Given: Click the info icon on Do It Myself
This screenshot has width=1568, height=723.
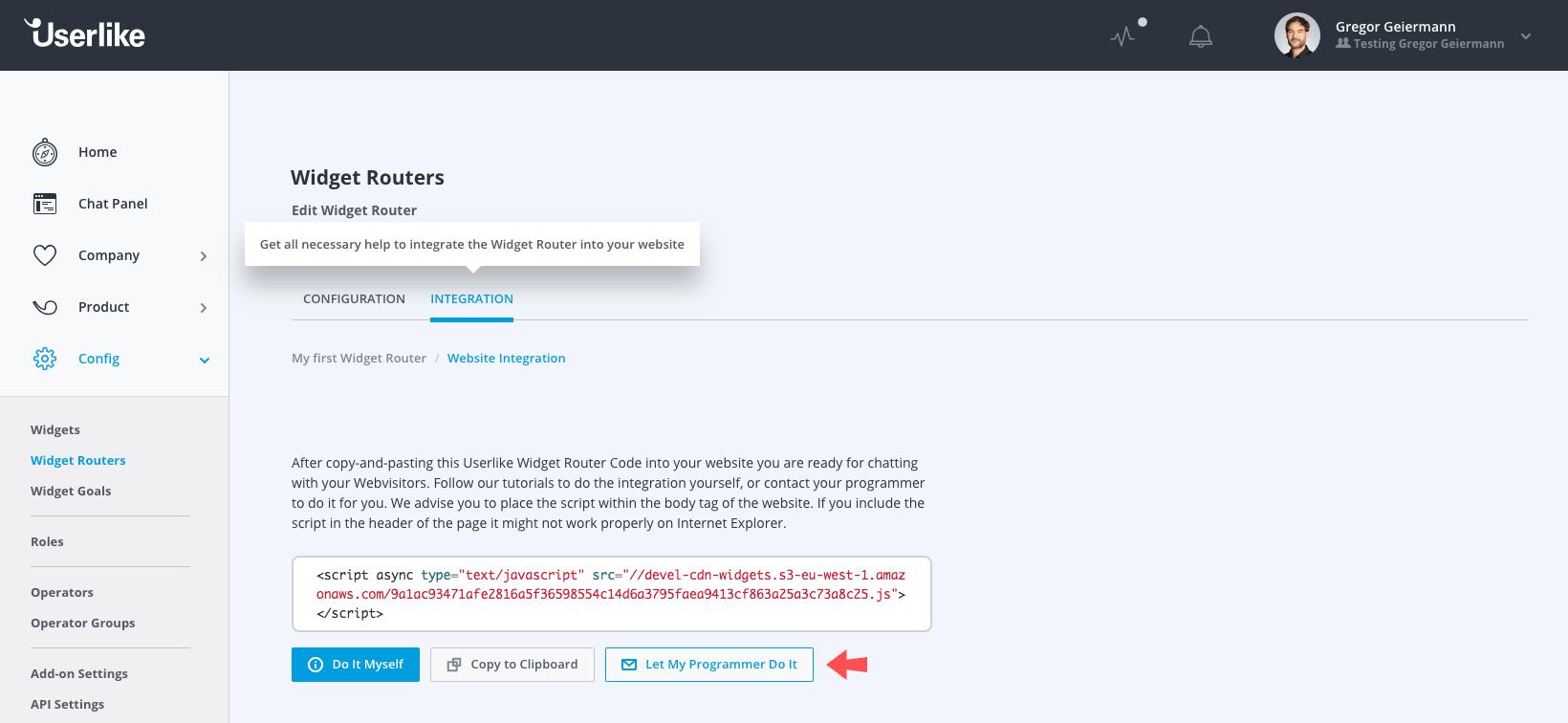Looking at the screenshot, I should [x=316, y=665].
